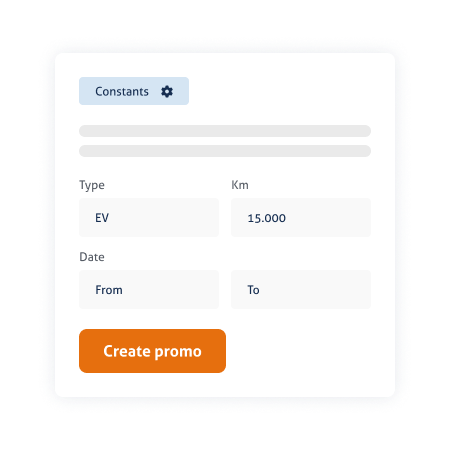Click the Date label
The width and height of the screenshot is (450, 450).
[x=92, y=257]
